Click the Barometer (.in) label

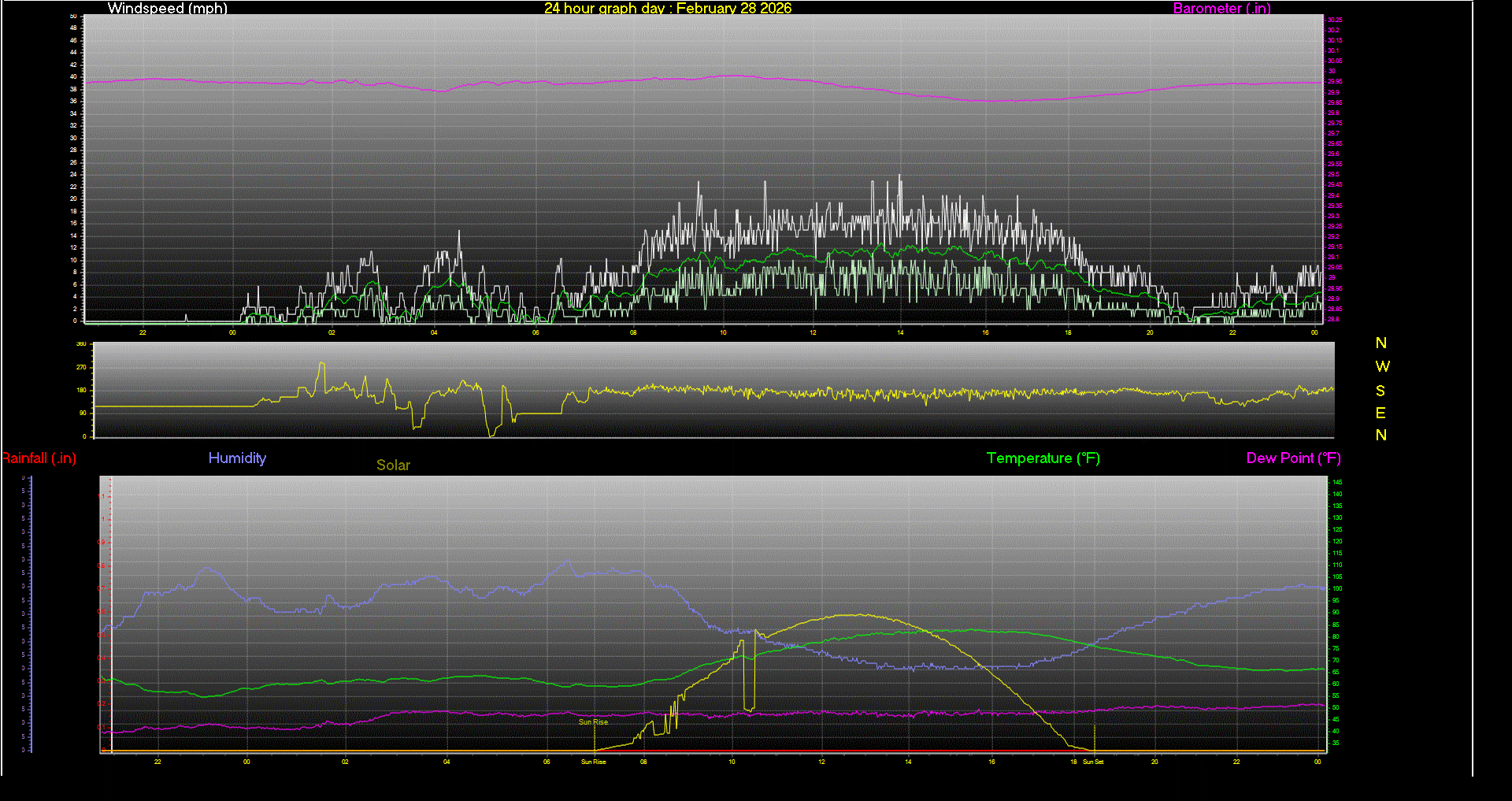pos(1221,9)
